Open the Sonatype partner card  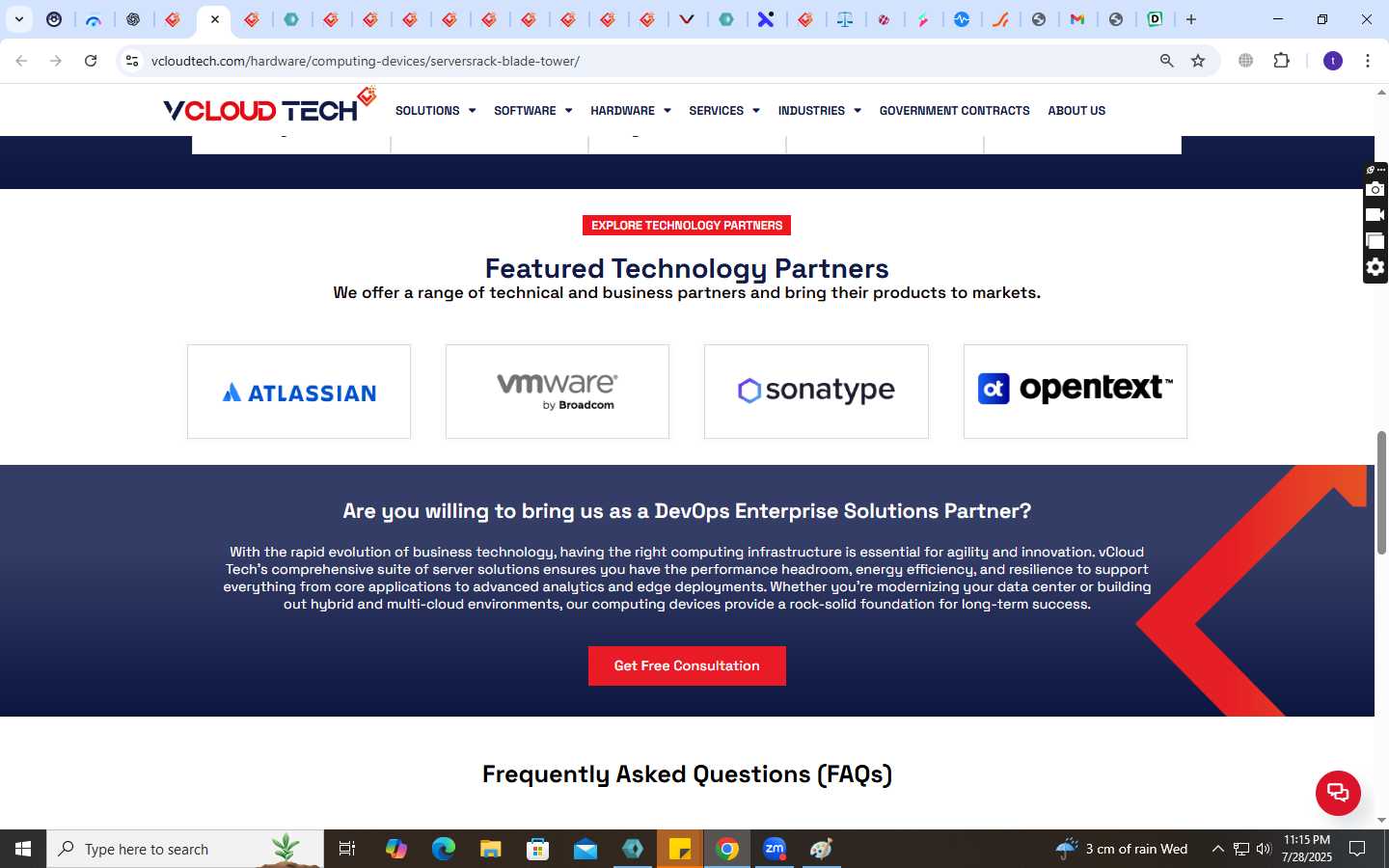[816, 392]
